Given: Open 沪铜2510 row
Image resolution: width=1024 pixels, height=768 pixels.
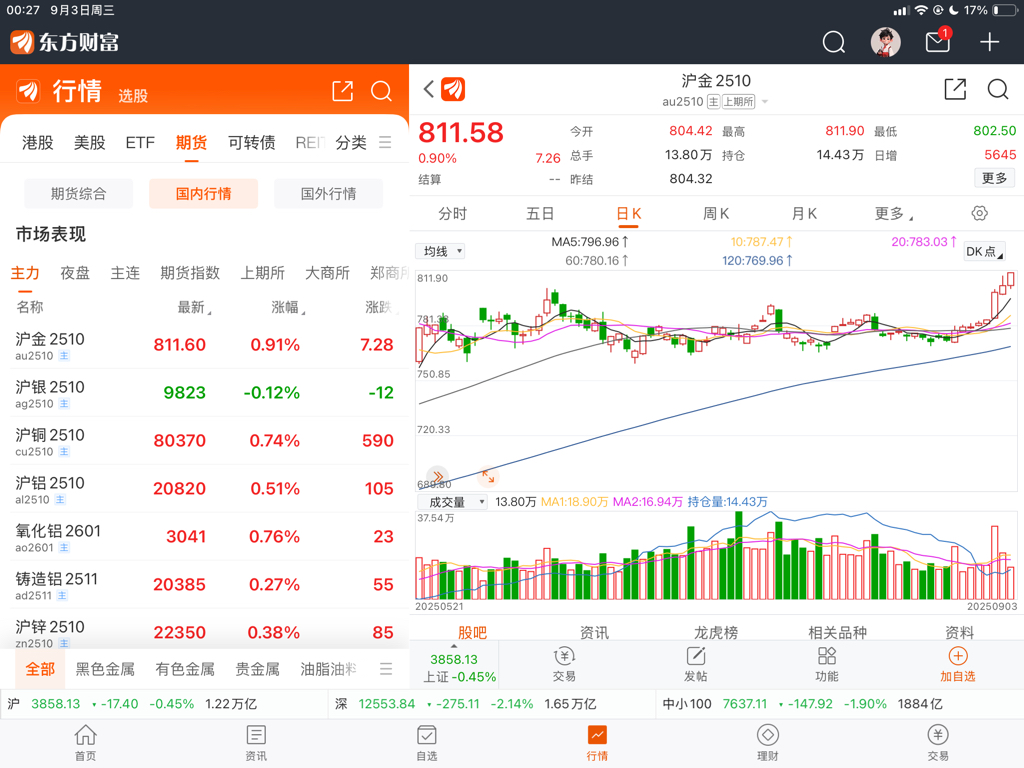Looking at the screenshot, I should click(205, 441).
